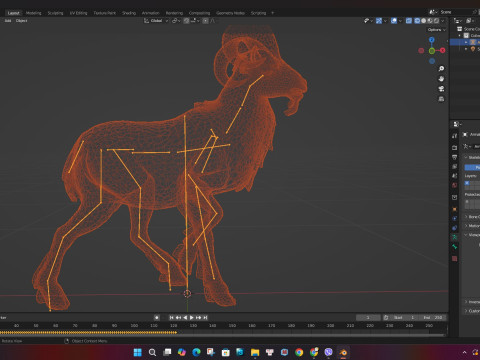The width and height of the screenshot is (480, 360).
Task: Switch to the Sculpting workspace tab
Action: click(x=55, y=13)
